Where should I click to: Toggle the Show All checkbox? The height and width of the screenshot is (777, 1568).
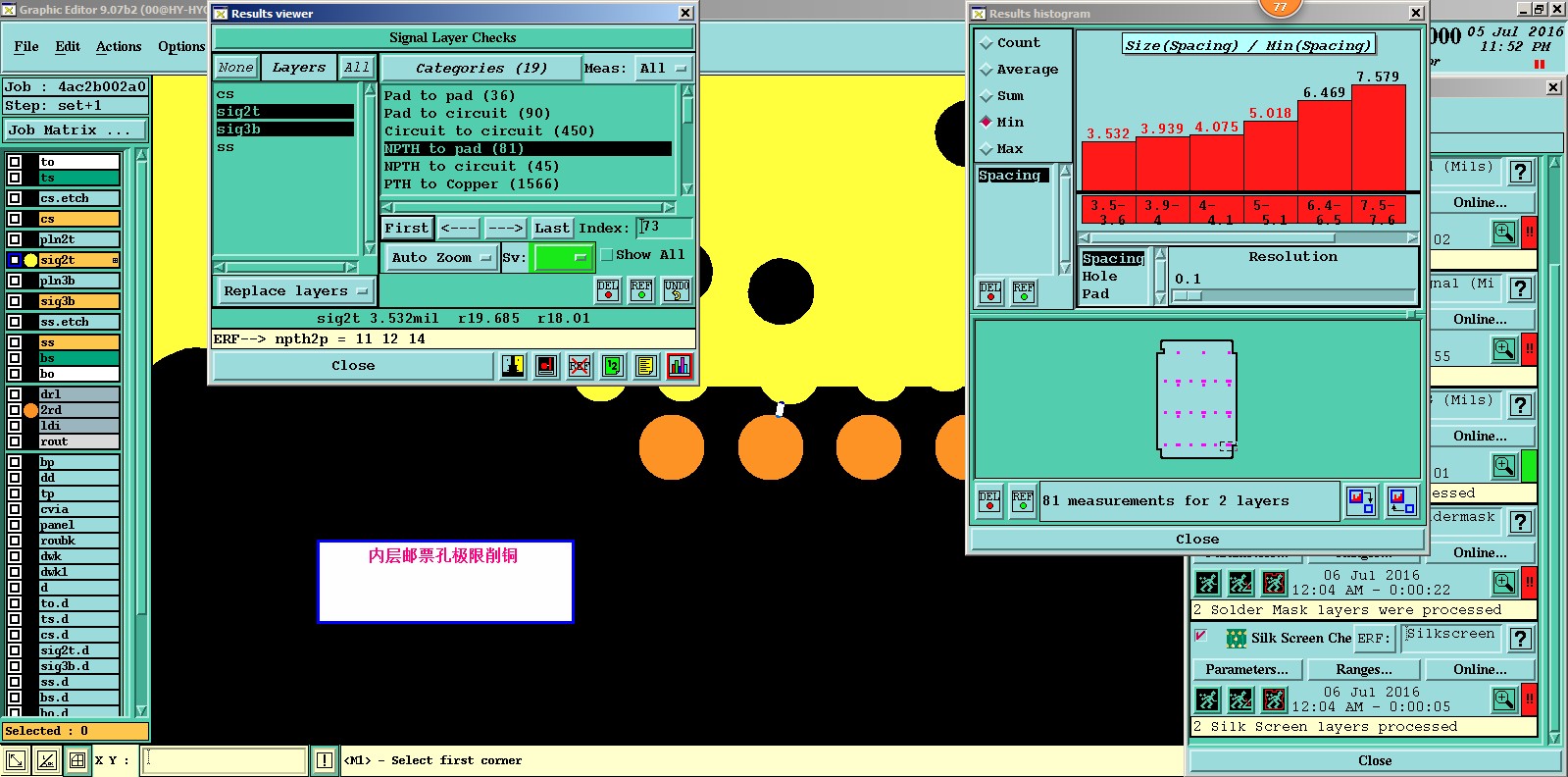coord(607,255)
